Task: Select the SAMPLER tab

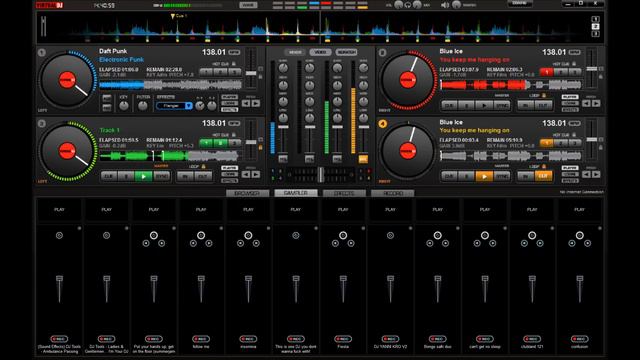Action: (296, 193)
